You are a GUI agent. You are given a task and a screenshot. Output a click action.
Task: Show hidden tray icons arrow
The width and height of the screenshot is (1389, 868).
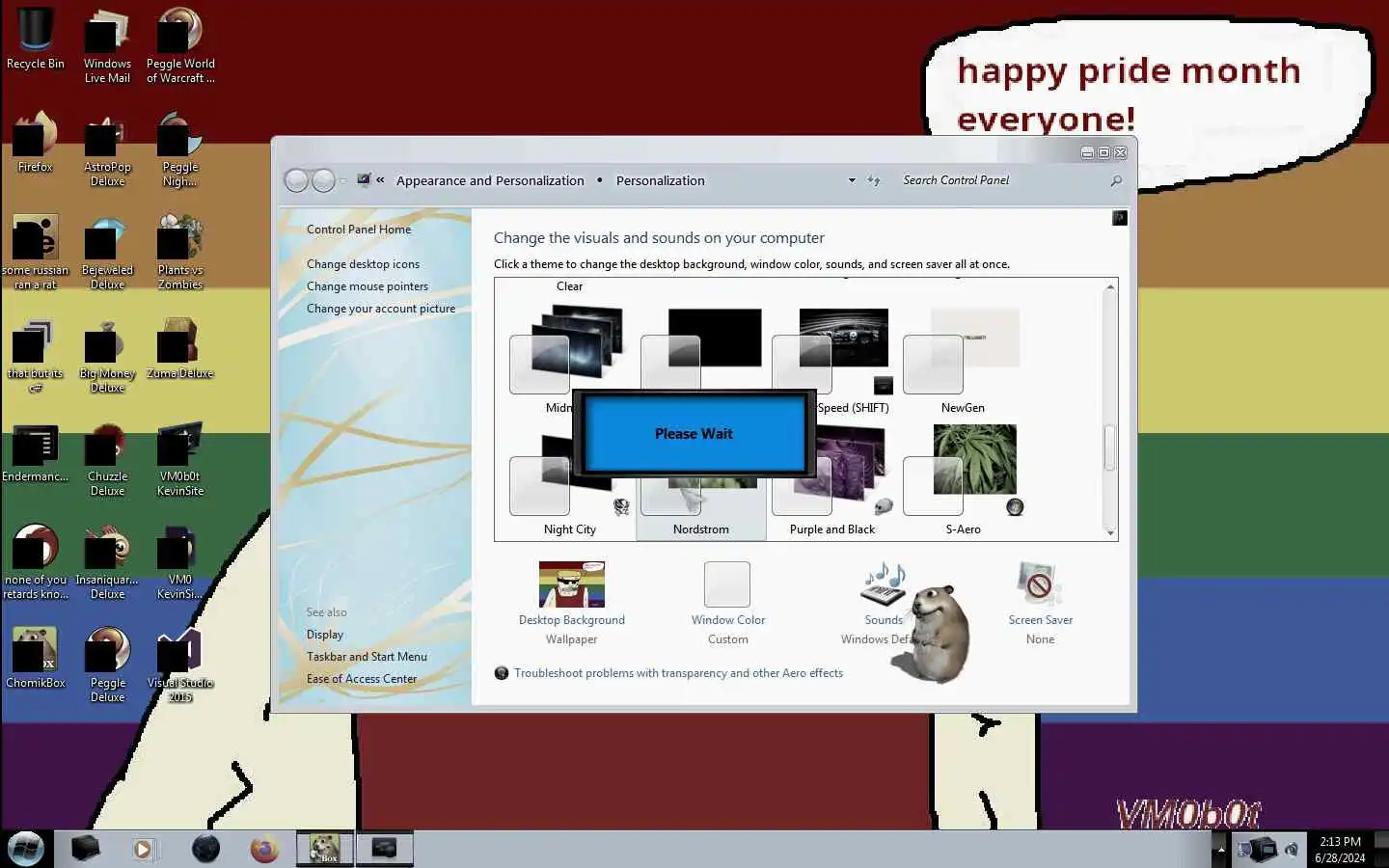1221,850
